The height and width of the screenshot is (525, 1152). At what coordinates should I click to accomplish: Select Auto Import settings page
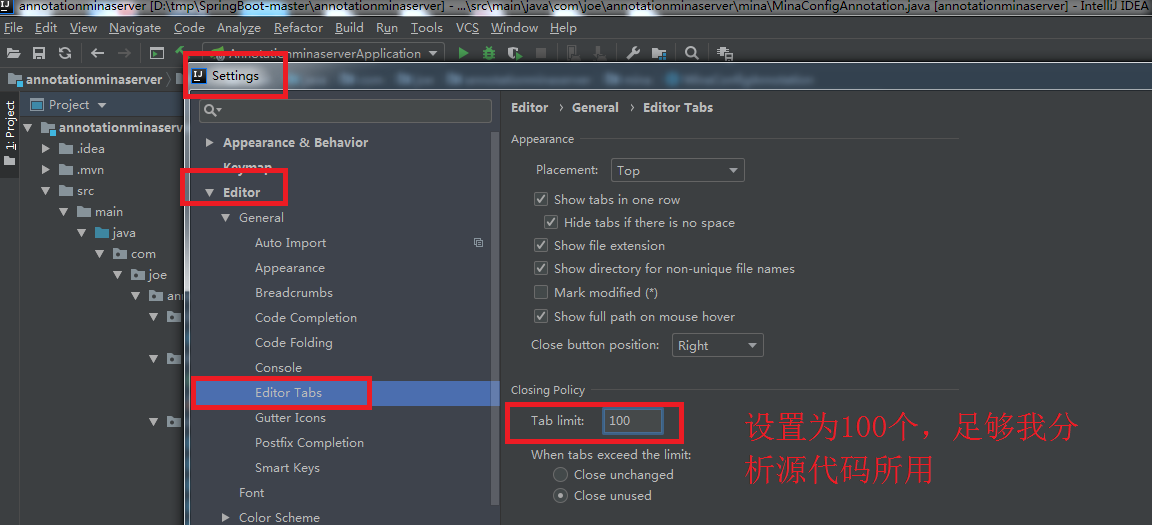290,243
